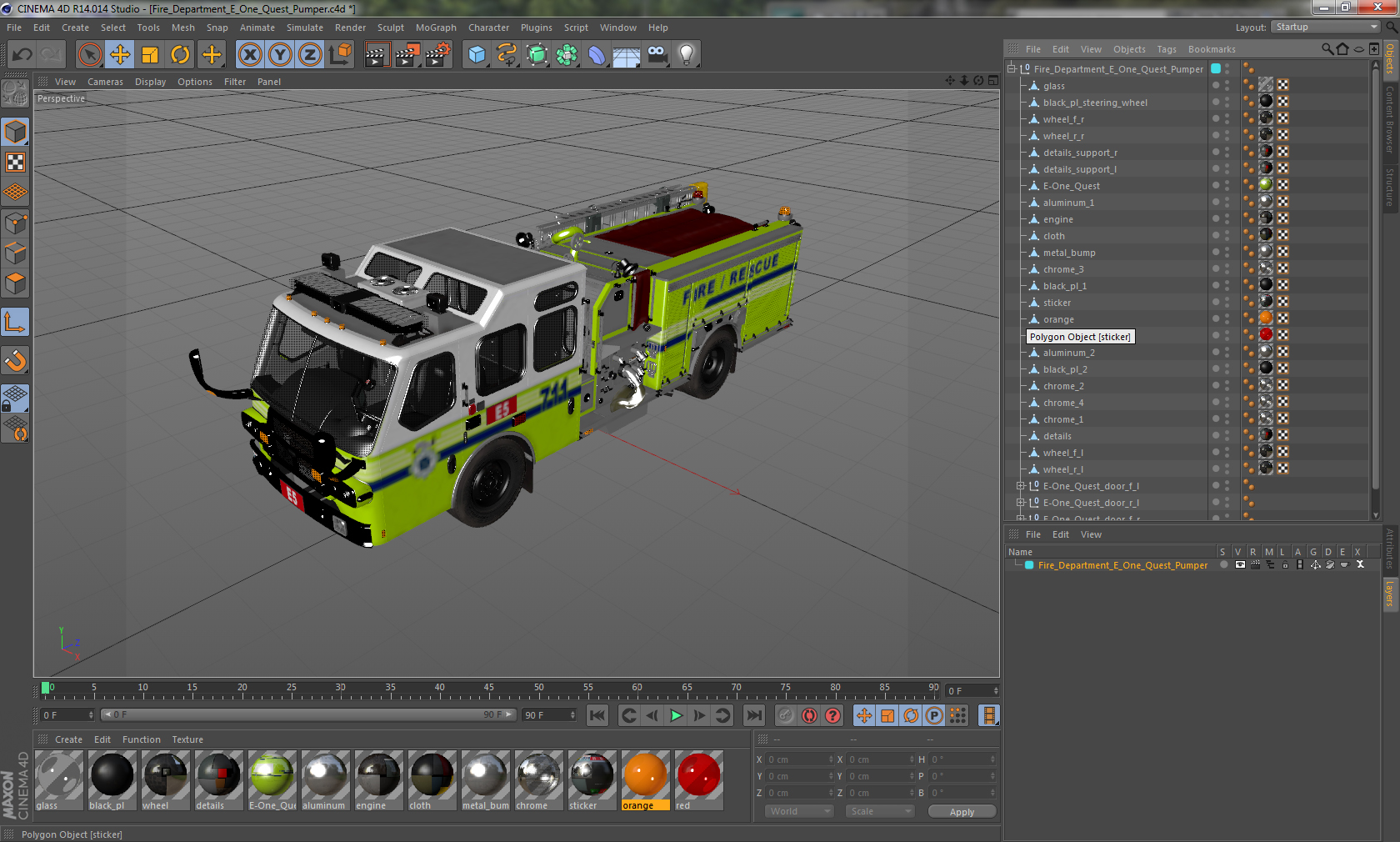1400x842 pixels.
Task: Click the Undo arrow icon
Action: click(22, 55)
